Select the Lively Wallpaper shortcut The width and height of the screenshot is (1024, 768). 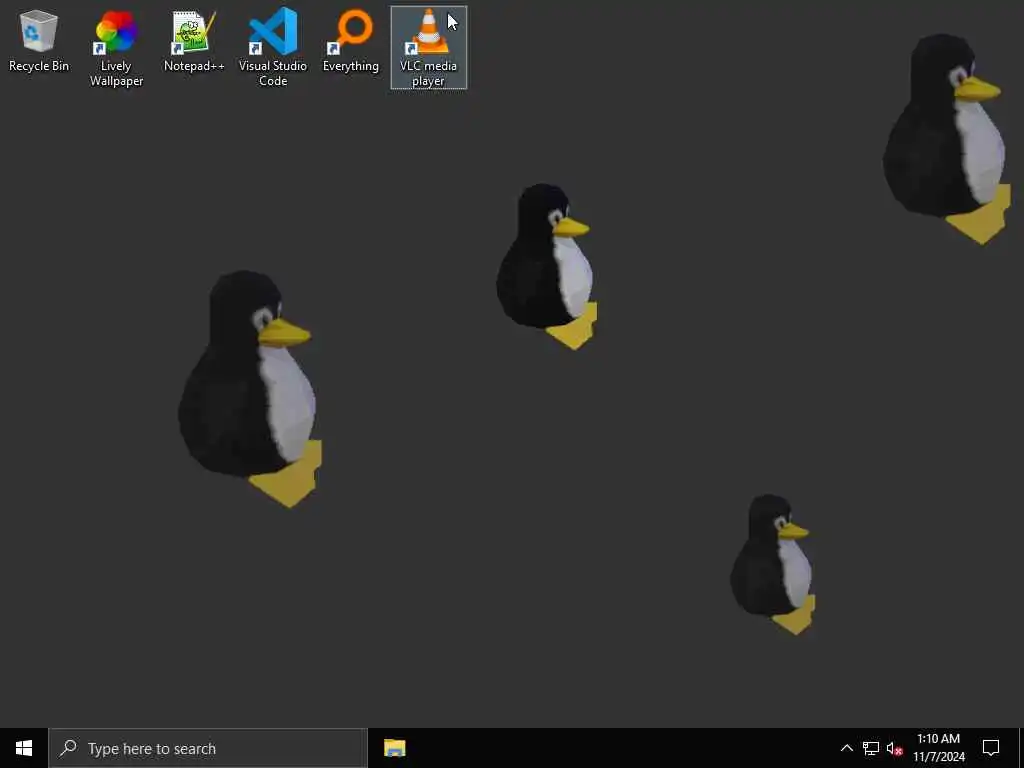coord(116,48)
